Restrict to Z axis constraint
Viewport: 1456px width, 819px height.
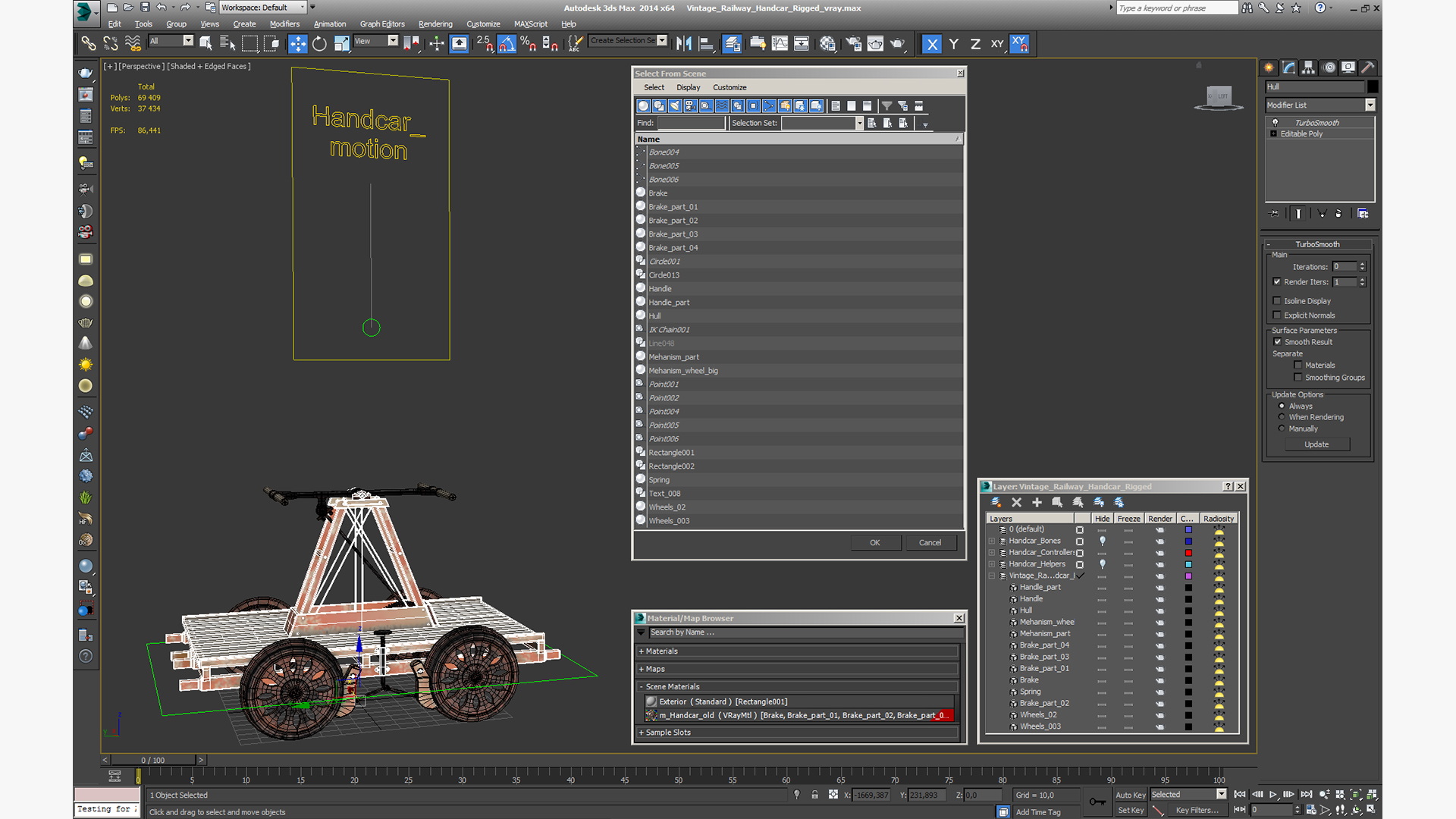pos(975,44)
